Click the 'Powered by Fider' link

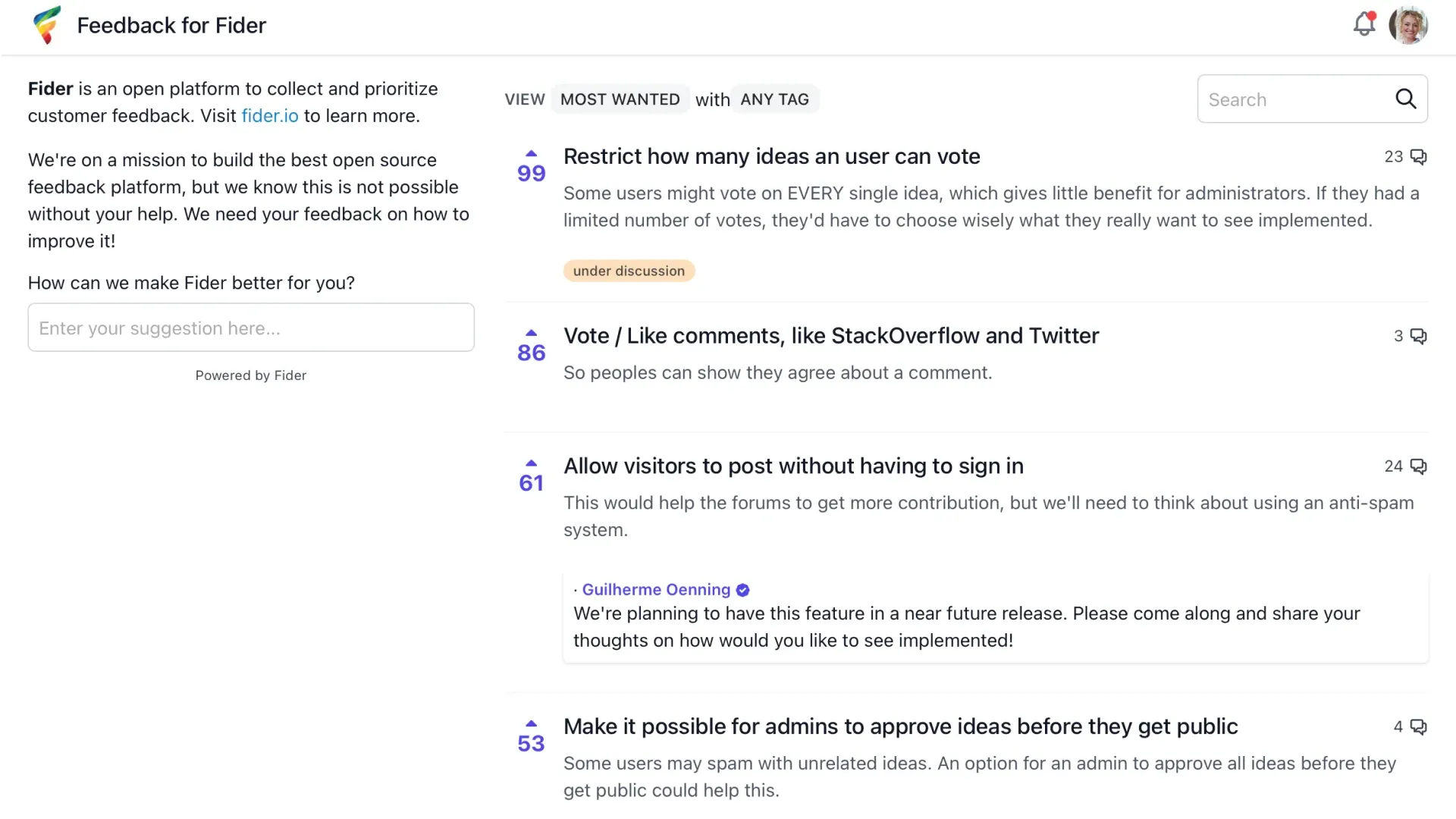tap(251, 375)
